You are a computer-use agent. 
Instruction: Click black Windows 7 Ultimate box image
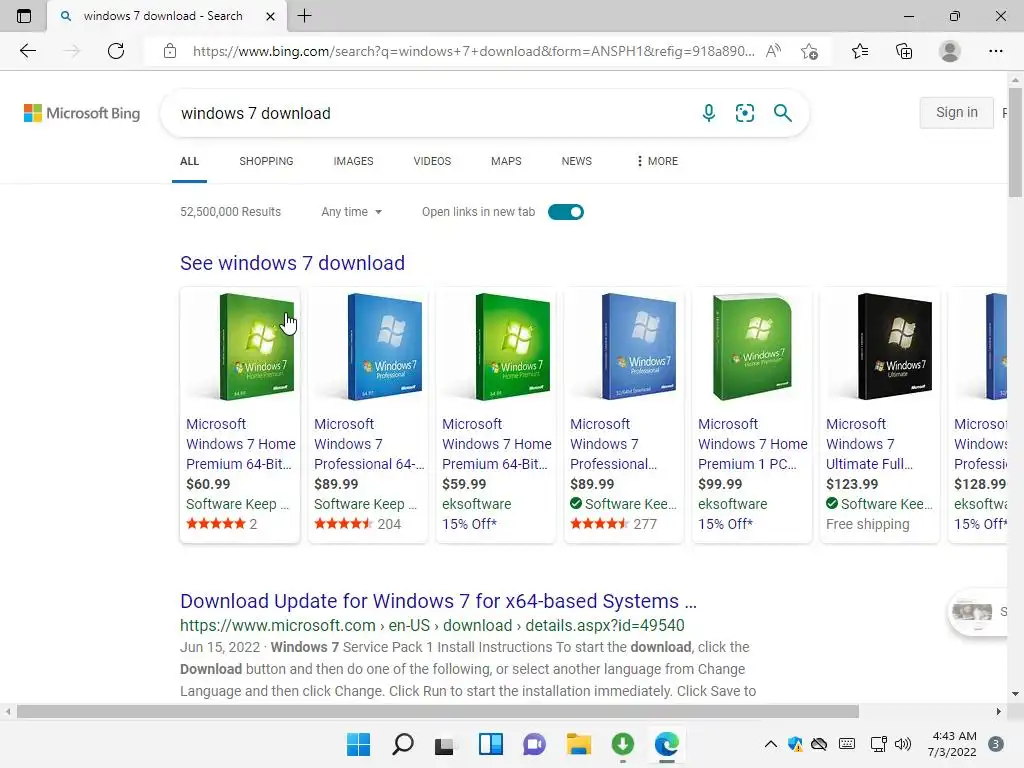point(893,347)
